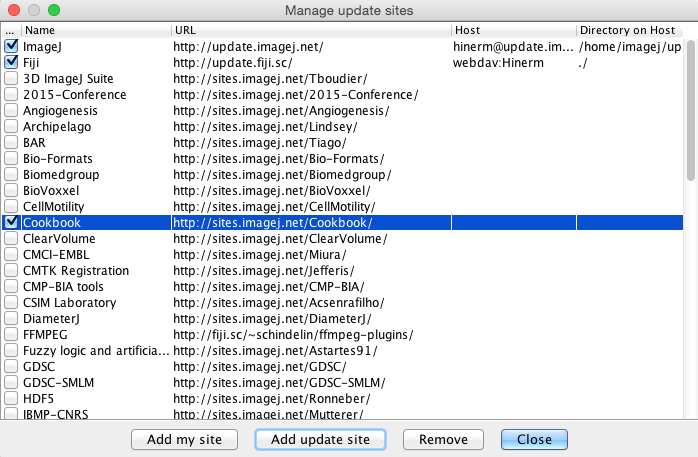The image size is (698, 457).
Task: Click the Add update site button
Action: 320,440
